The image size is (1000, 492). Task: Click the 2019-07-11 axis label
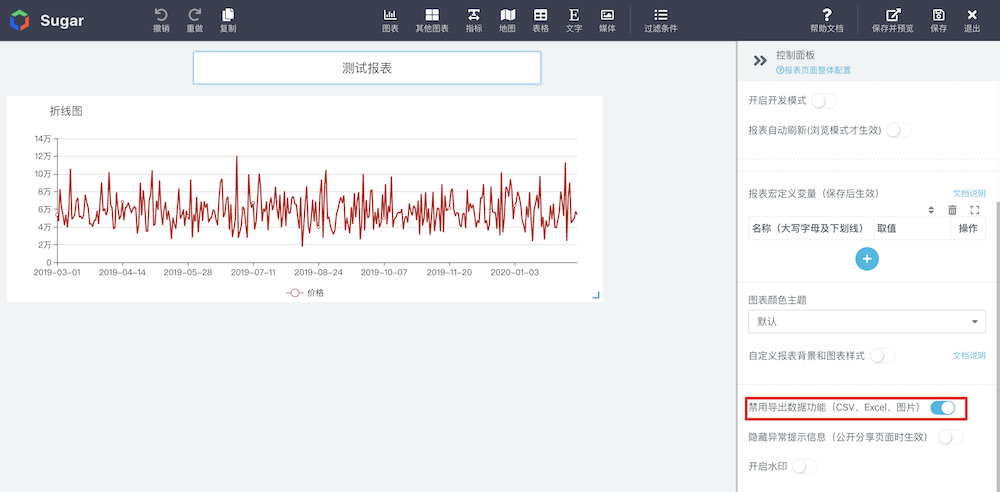[x=253, y=272]
